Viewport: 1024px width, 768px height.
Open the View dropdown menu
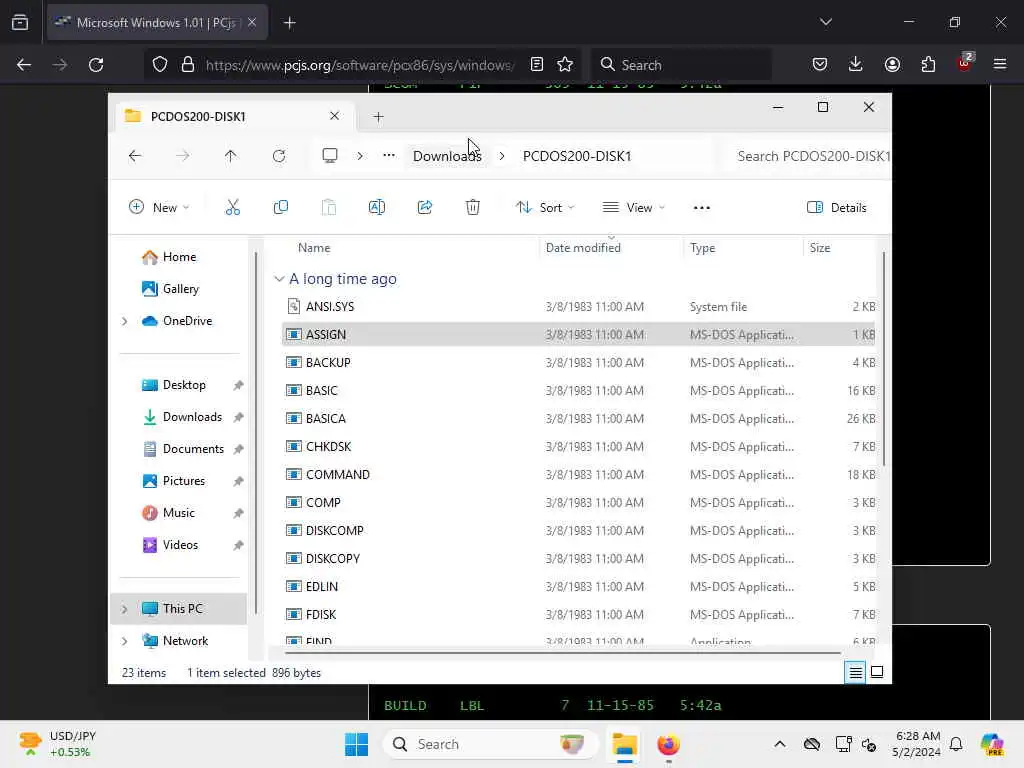[x=633, y=208]
